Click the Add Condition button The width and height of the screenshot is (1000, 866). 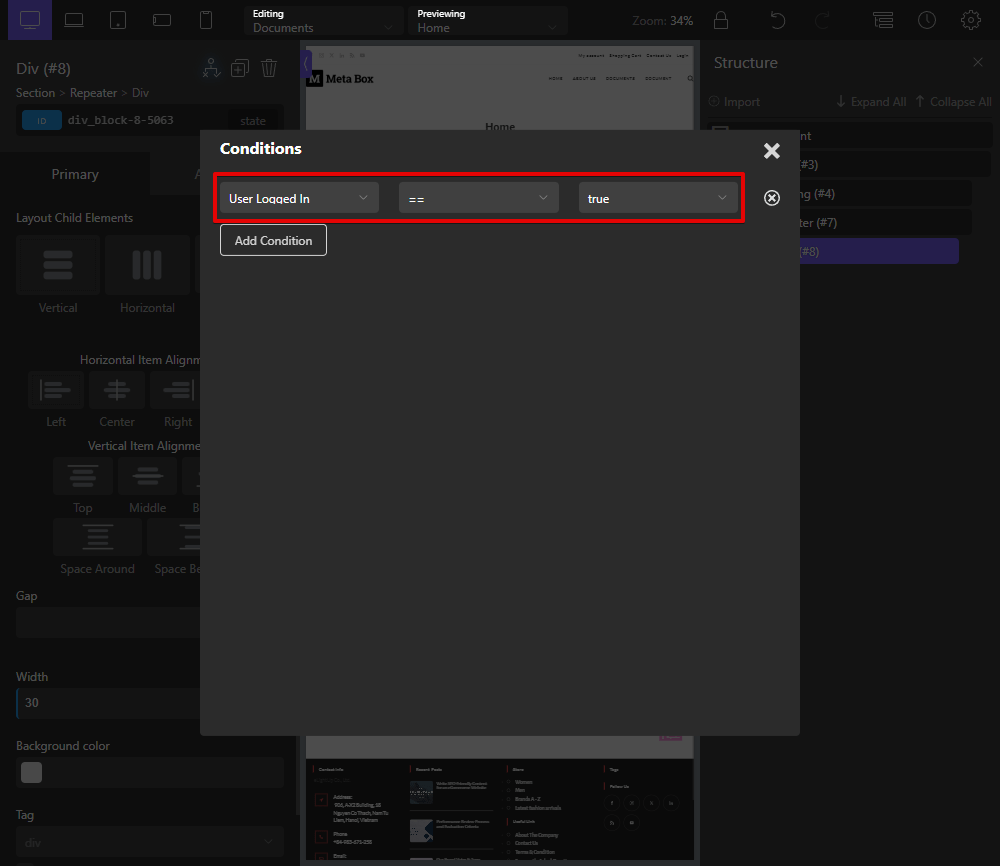coord(273,240)
